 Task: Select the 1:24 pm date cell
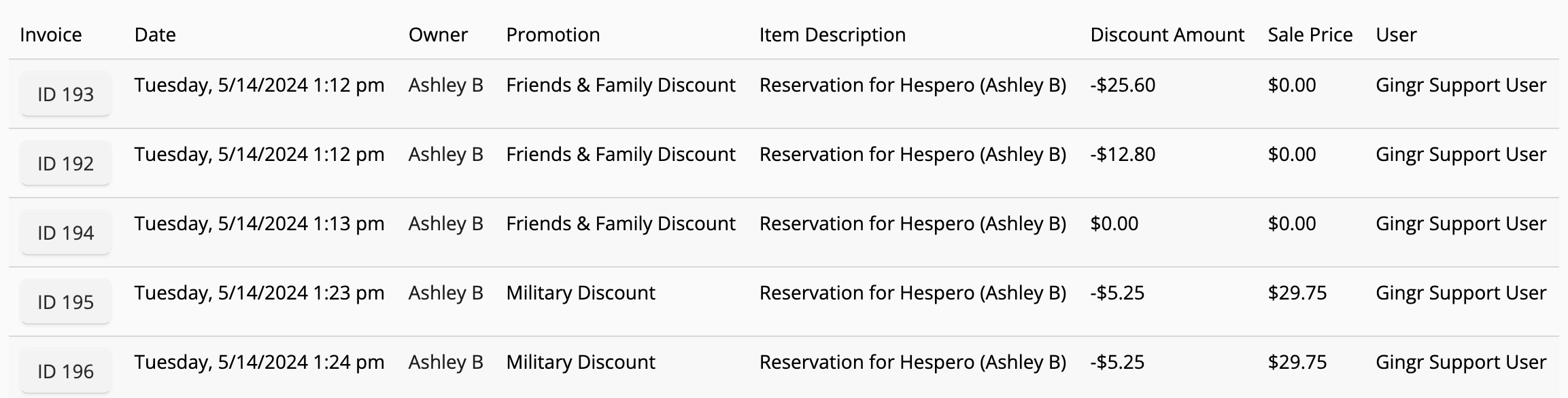coord(259,362)
